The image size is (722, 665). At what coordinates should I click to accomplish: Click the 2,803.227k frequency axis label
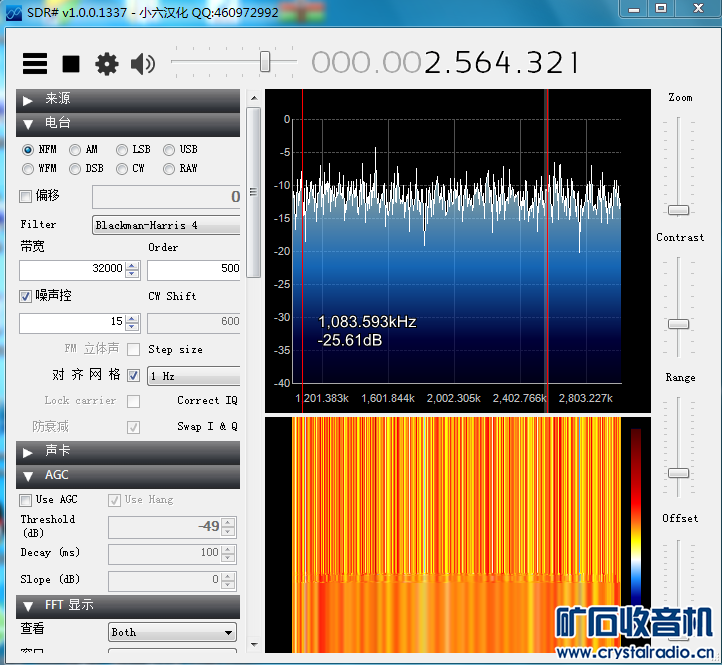tap(586, 398)
